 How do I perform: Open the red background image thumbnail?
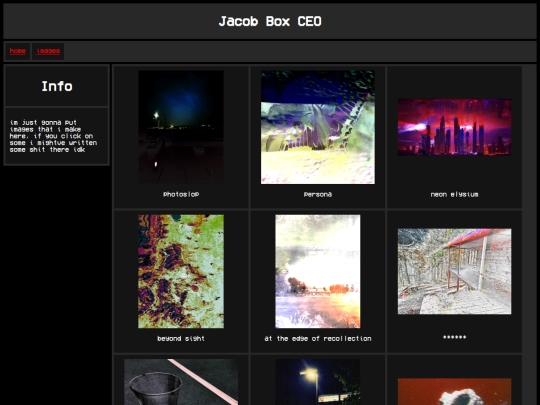[x=454, y=392]
